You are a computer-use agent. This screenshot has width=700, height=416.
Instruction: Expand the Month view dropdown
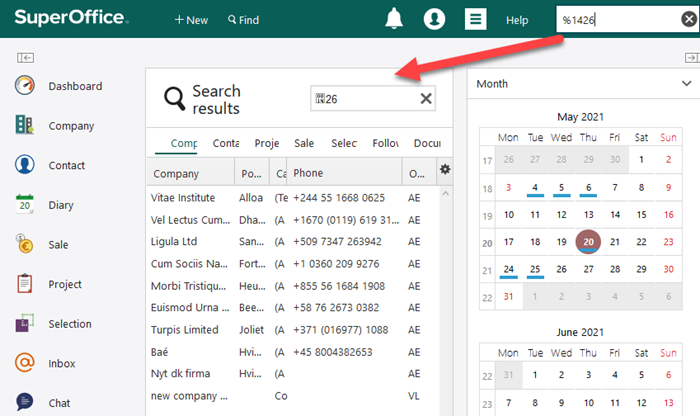pyautogui.click(x=686, y=85)
